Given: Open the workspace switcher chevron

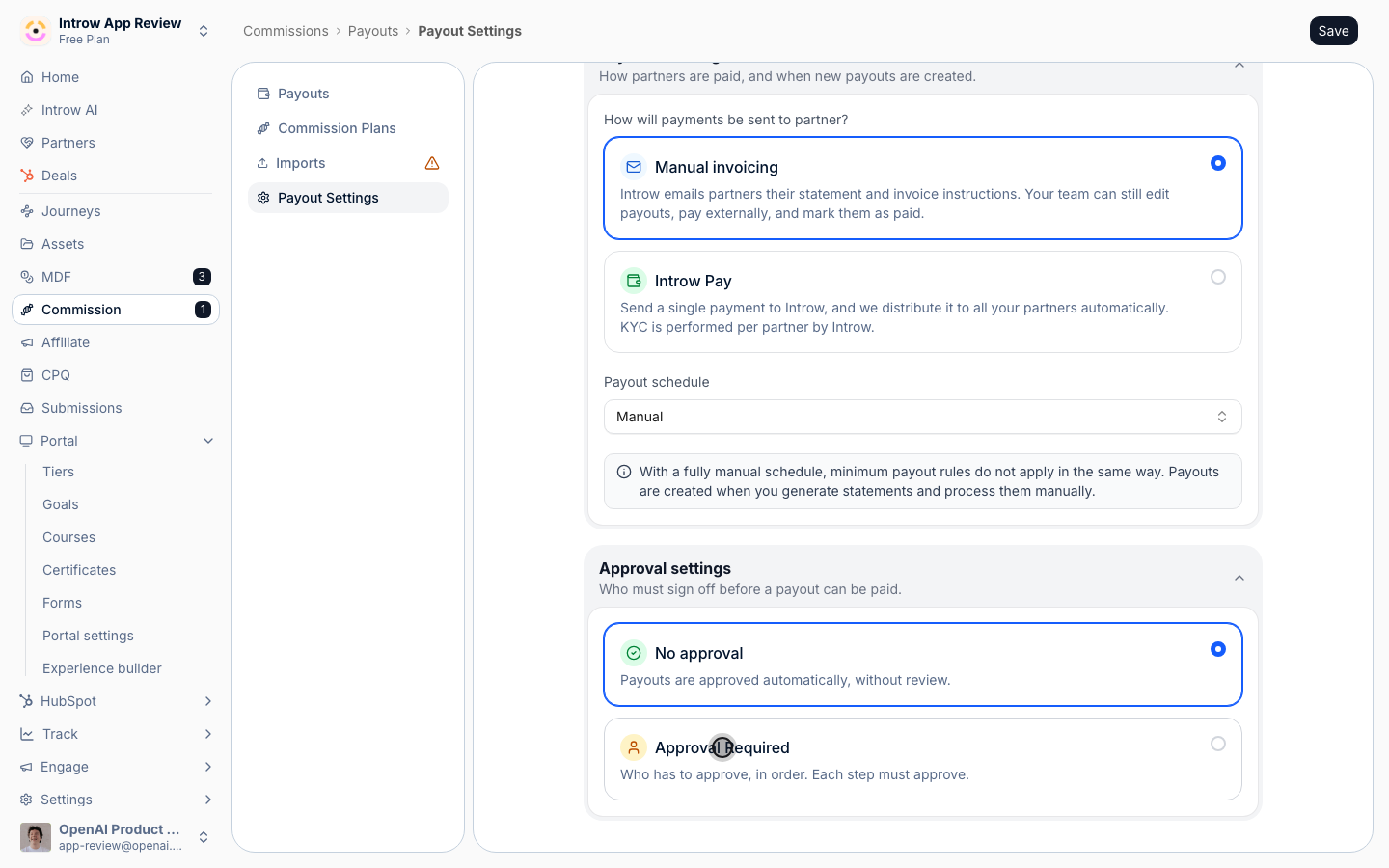Looking at the screenshot, I should click(x=204, y=31).
